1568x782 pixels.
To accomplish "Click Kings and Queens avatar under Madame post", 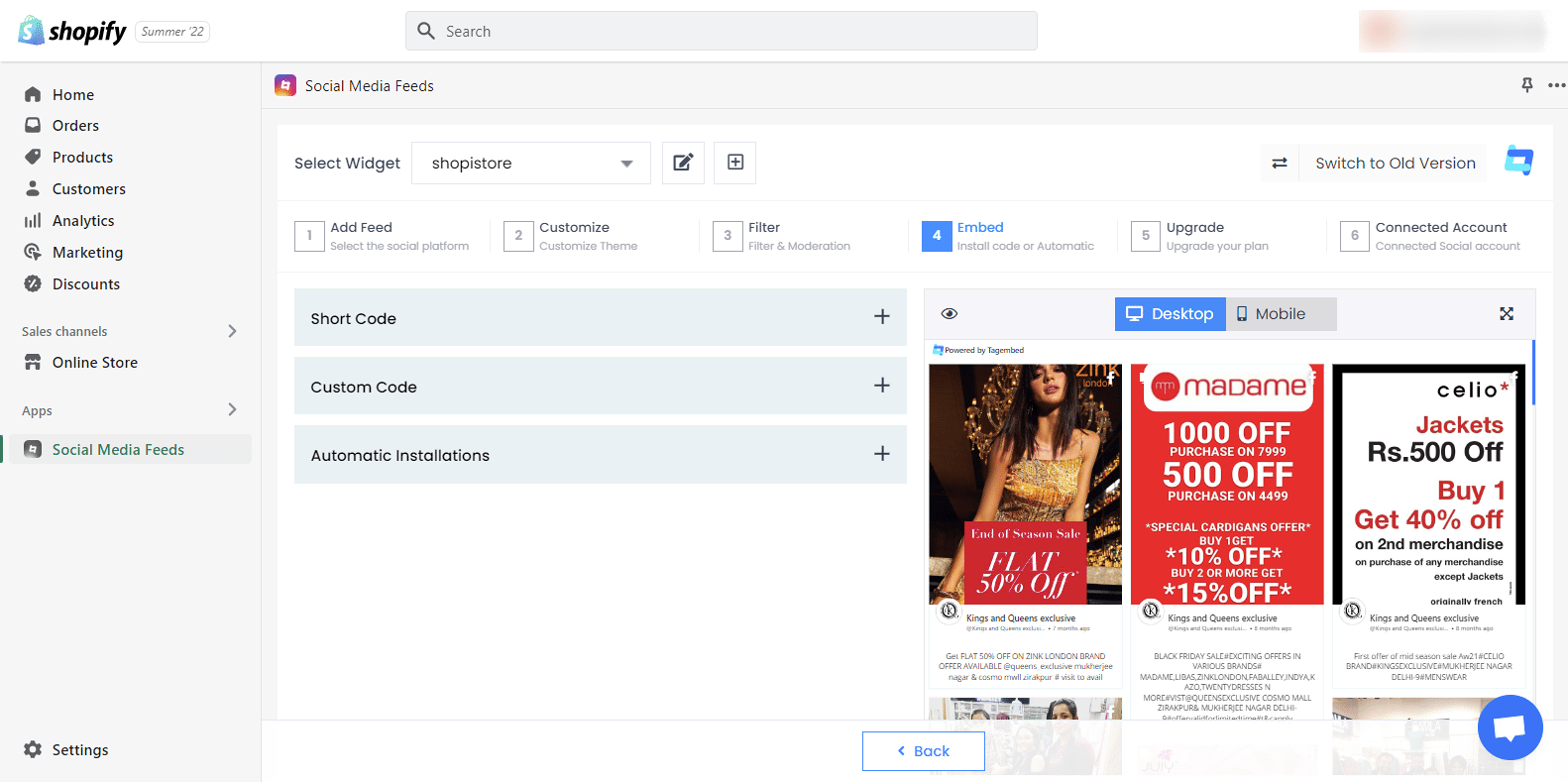I will pyautogui.click(x=1151, y=611).
